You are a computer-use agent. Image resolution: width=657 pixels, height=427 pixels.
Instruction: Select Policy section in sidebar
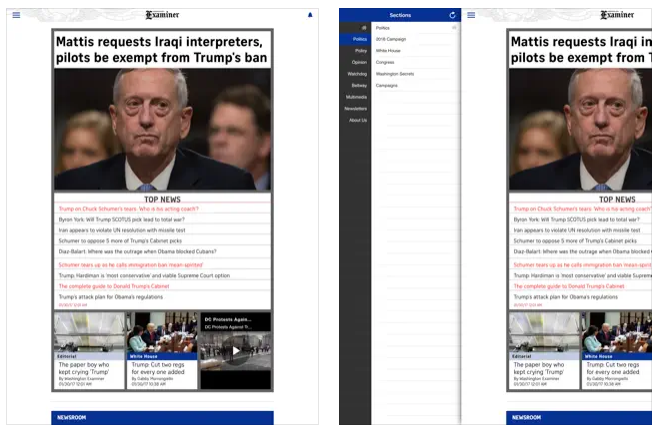(355, 51)
